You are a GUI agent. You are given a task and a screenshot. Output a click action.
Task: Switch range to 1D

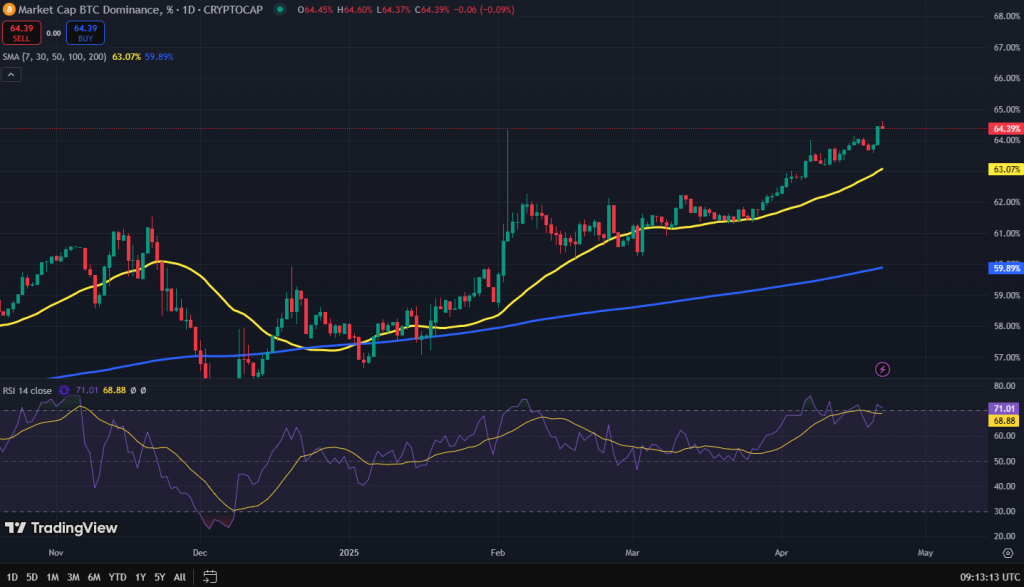pyautogui.click(x=12, y=577)
